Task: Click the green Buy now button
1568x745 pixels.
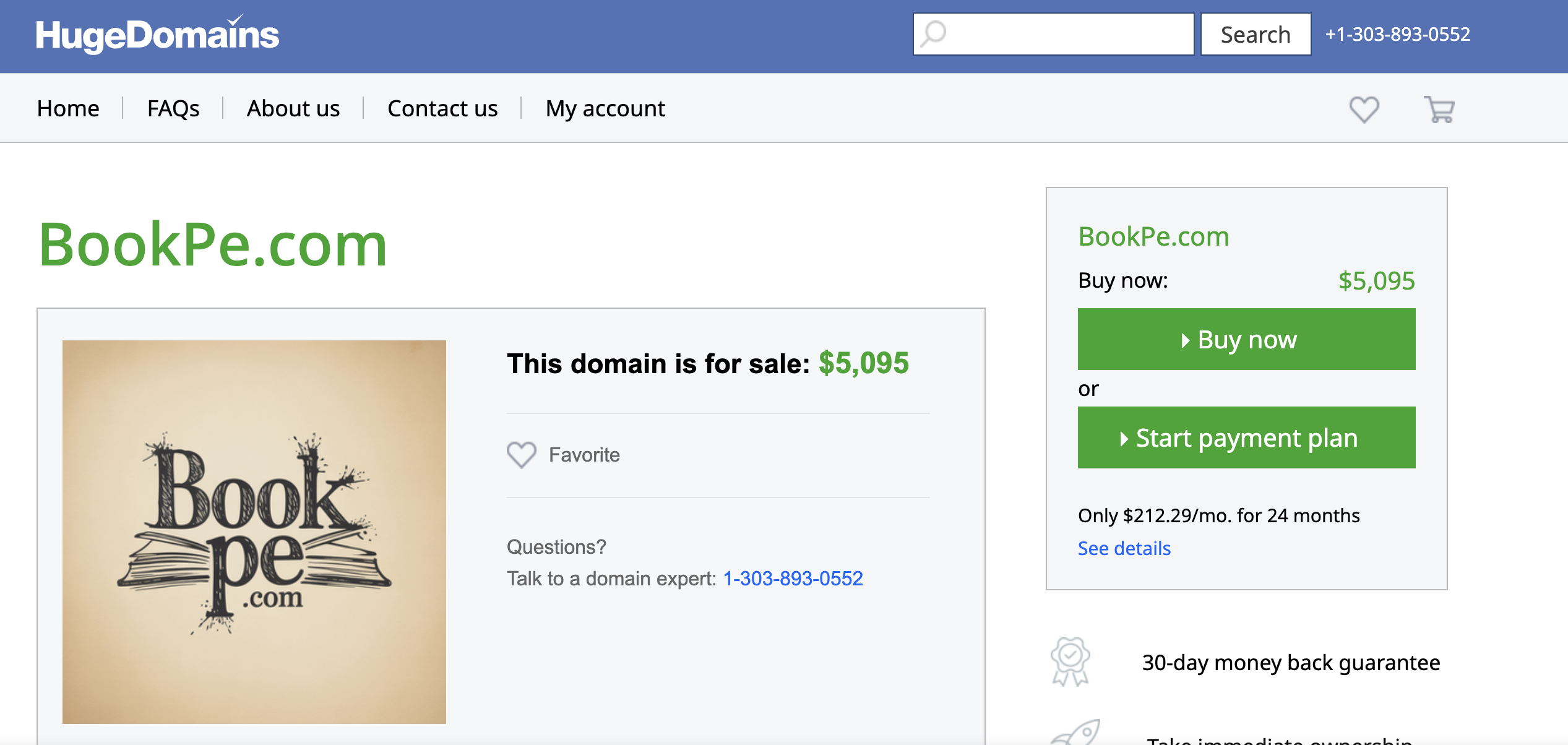Action: (x=1246, y=339)
